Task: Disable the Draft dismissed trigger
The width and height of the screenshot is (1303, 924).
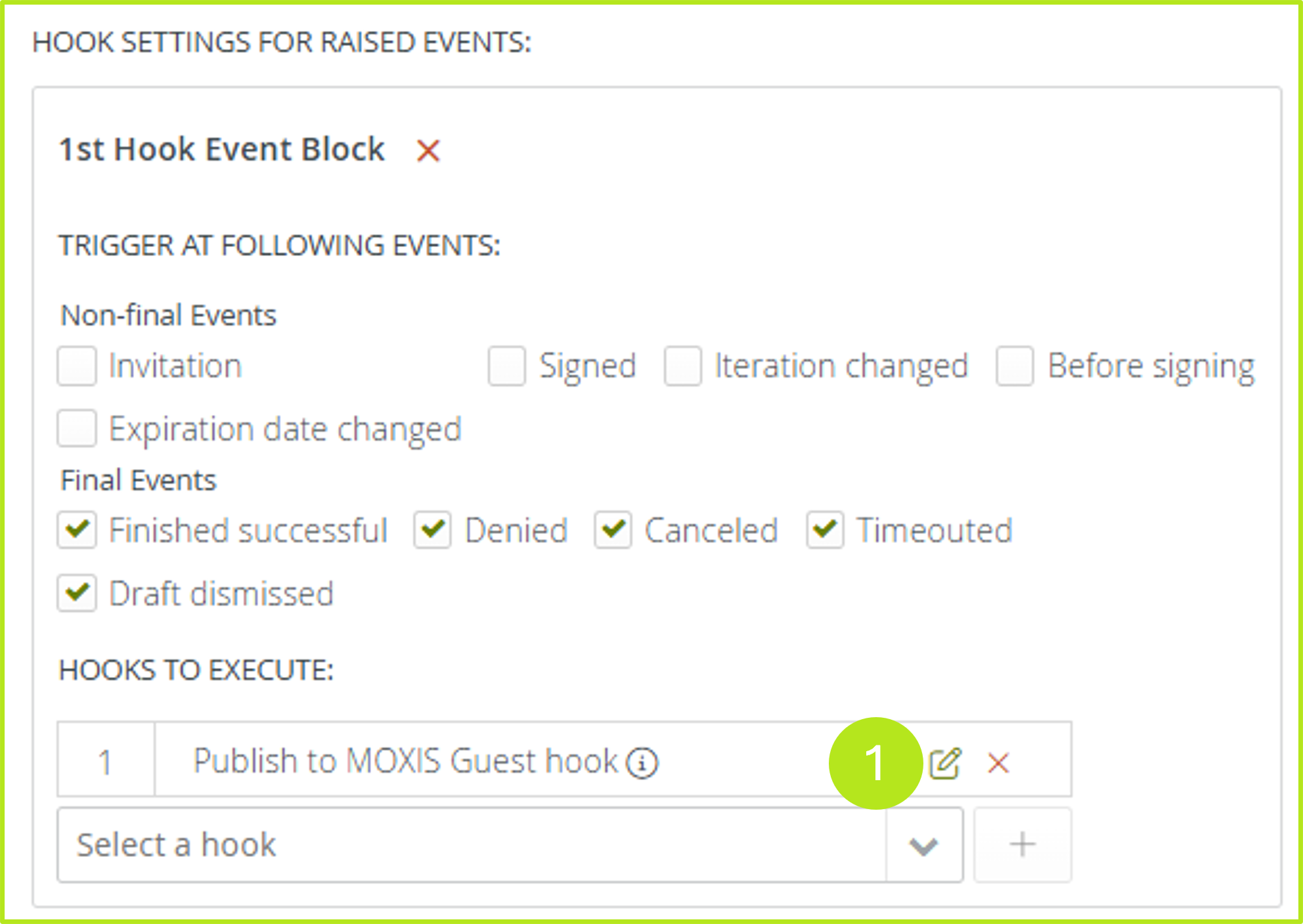Action: 77,593
